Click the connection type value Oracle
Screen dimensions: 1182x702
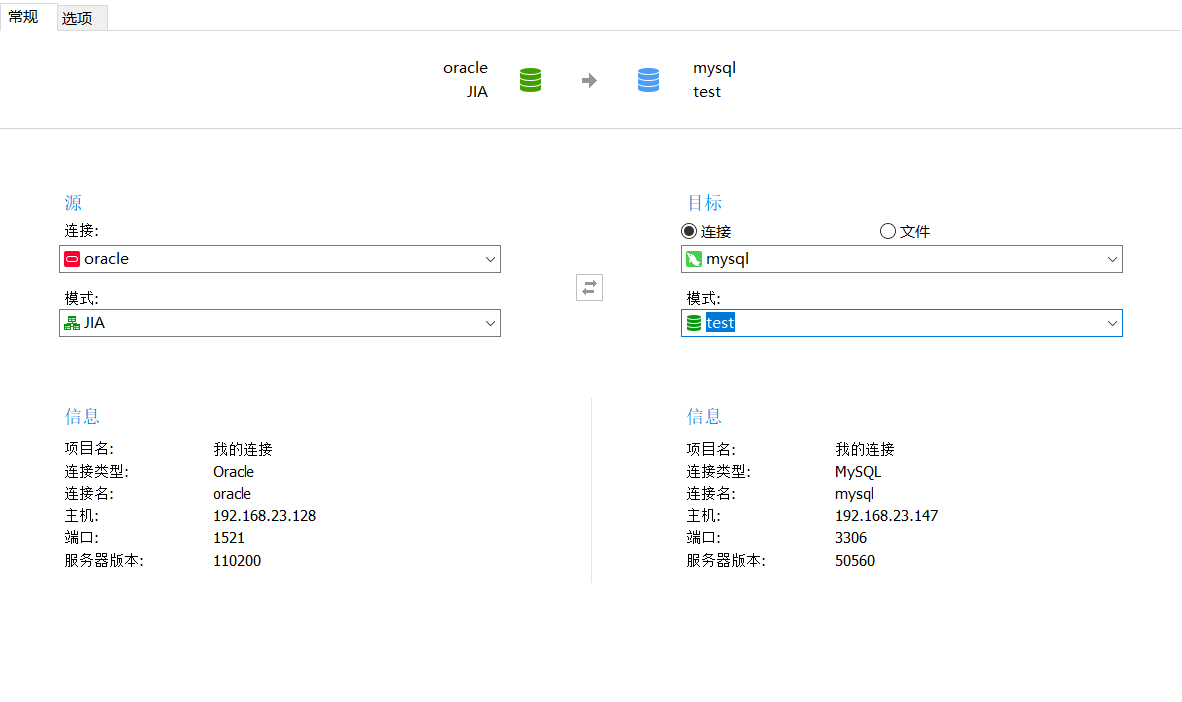coord(234,471)
